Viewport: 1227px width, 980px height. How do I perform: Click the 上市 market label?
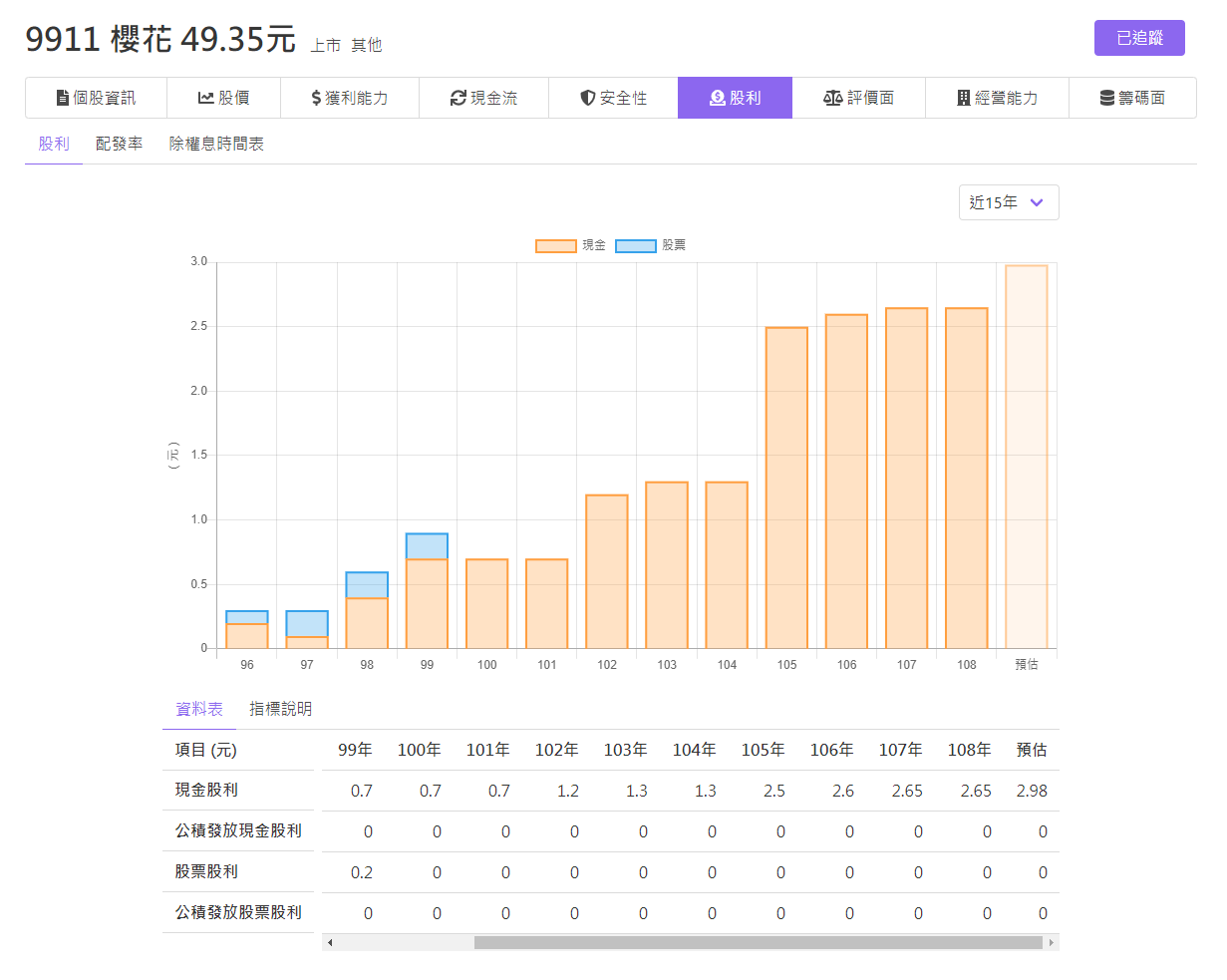point(326,45)
